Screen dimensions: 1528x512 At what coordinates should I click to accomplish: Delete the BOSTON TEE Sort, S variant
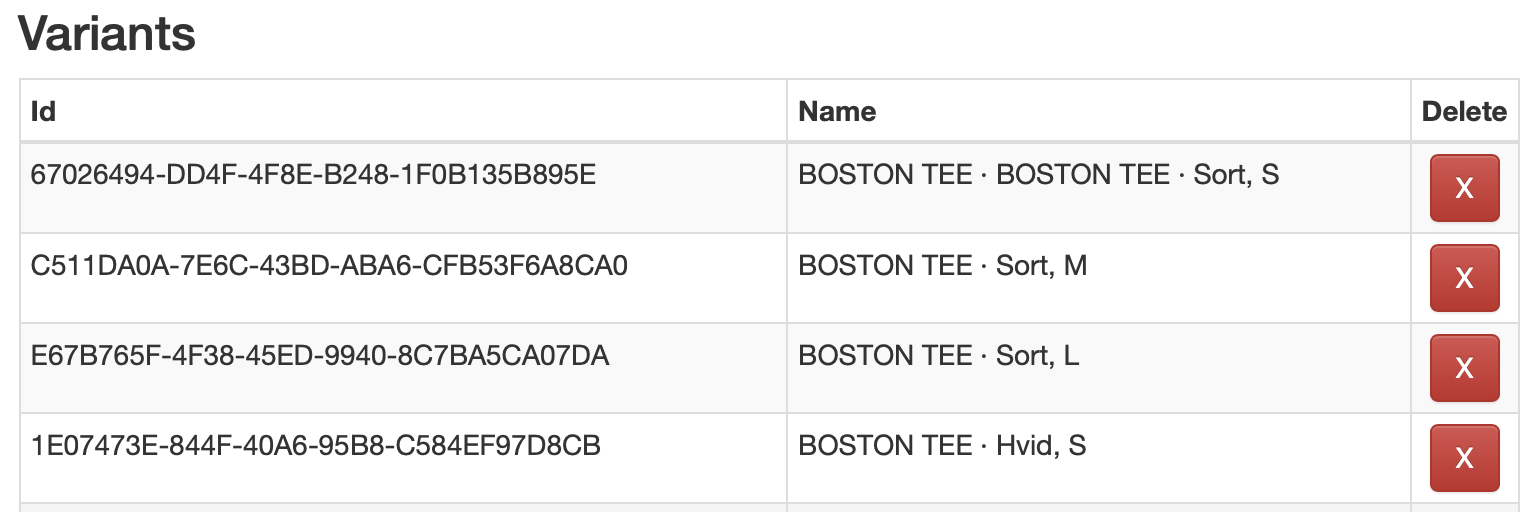pos(1464,188)
